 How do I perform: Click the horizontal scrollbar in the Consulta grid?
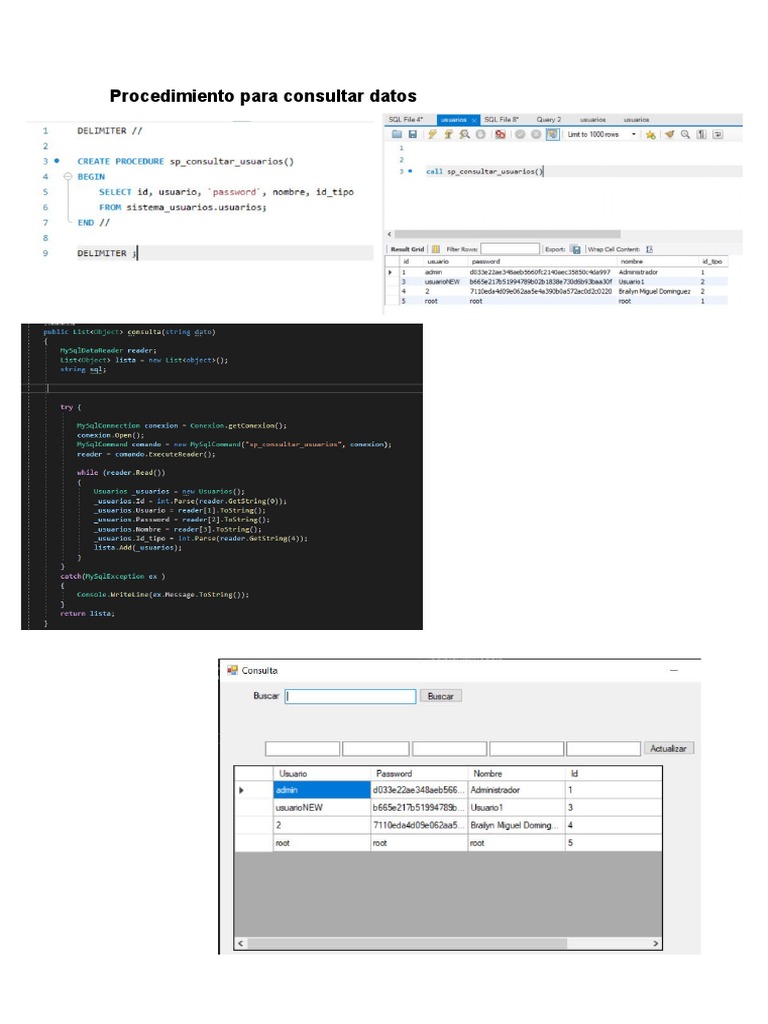click(447, 943)
